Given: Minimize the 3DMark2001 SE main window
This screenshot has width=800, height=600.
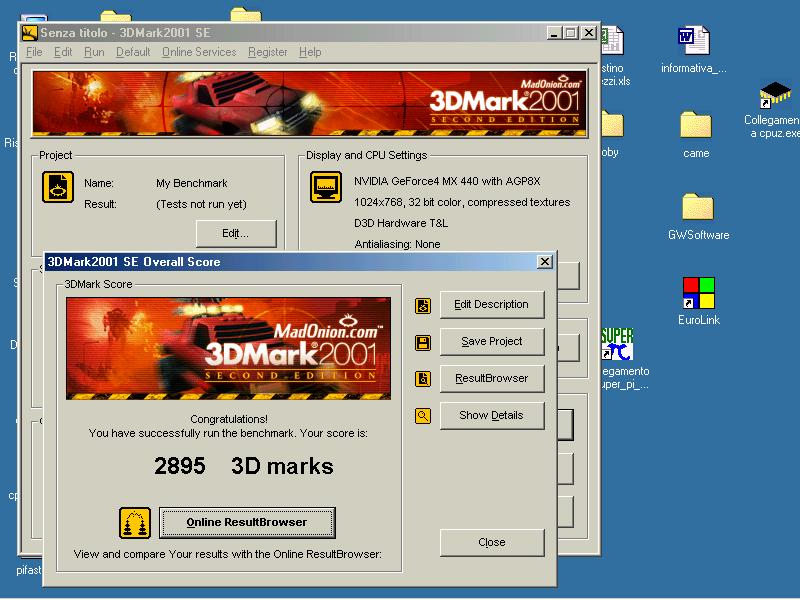Looking at the screenshot, I should click(555, 33).
